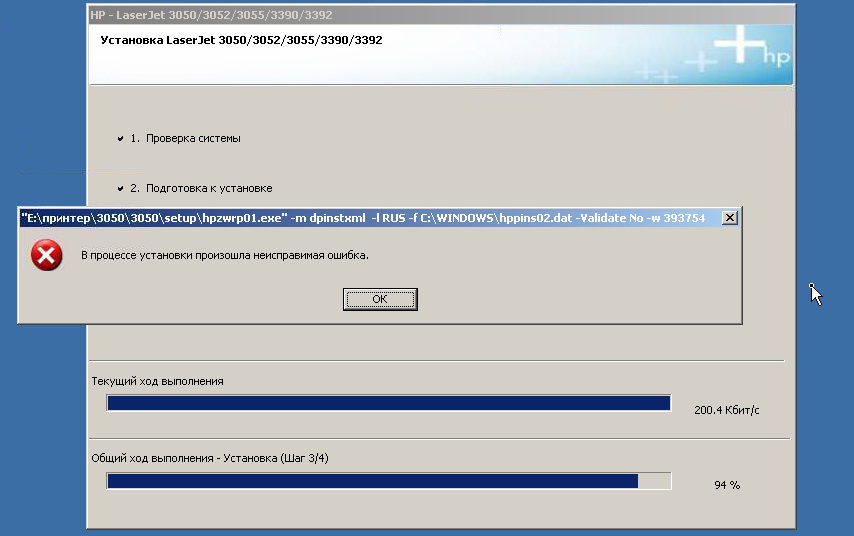The width and height of the screenshot is (854, 536).
Task: Click OK in the error dialog
Action: [380, 299]
